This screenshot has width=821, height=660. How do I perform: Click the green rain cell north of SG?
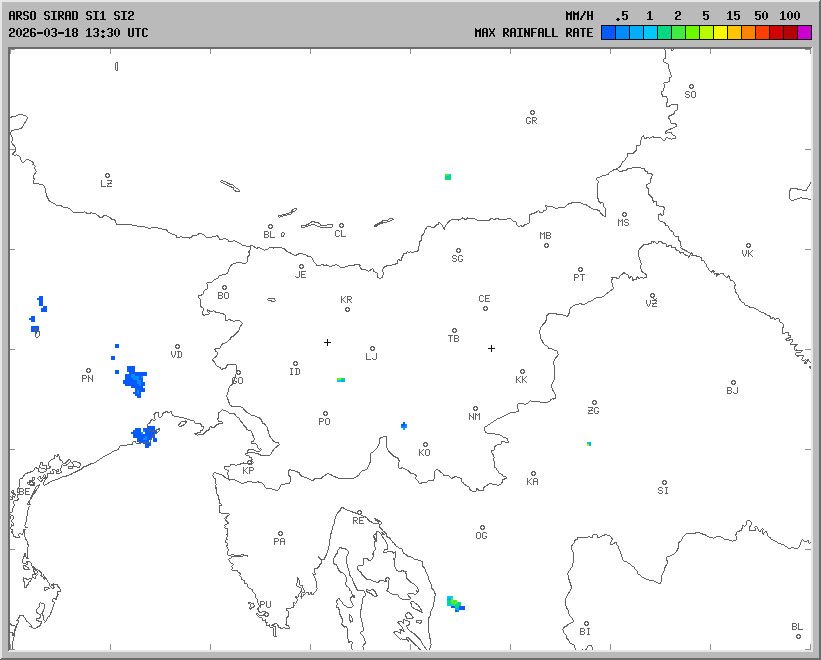pyautogui.click(x=448, y=177)
